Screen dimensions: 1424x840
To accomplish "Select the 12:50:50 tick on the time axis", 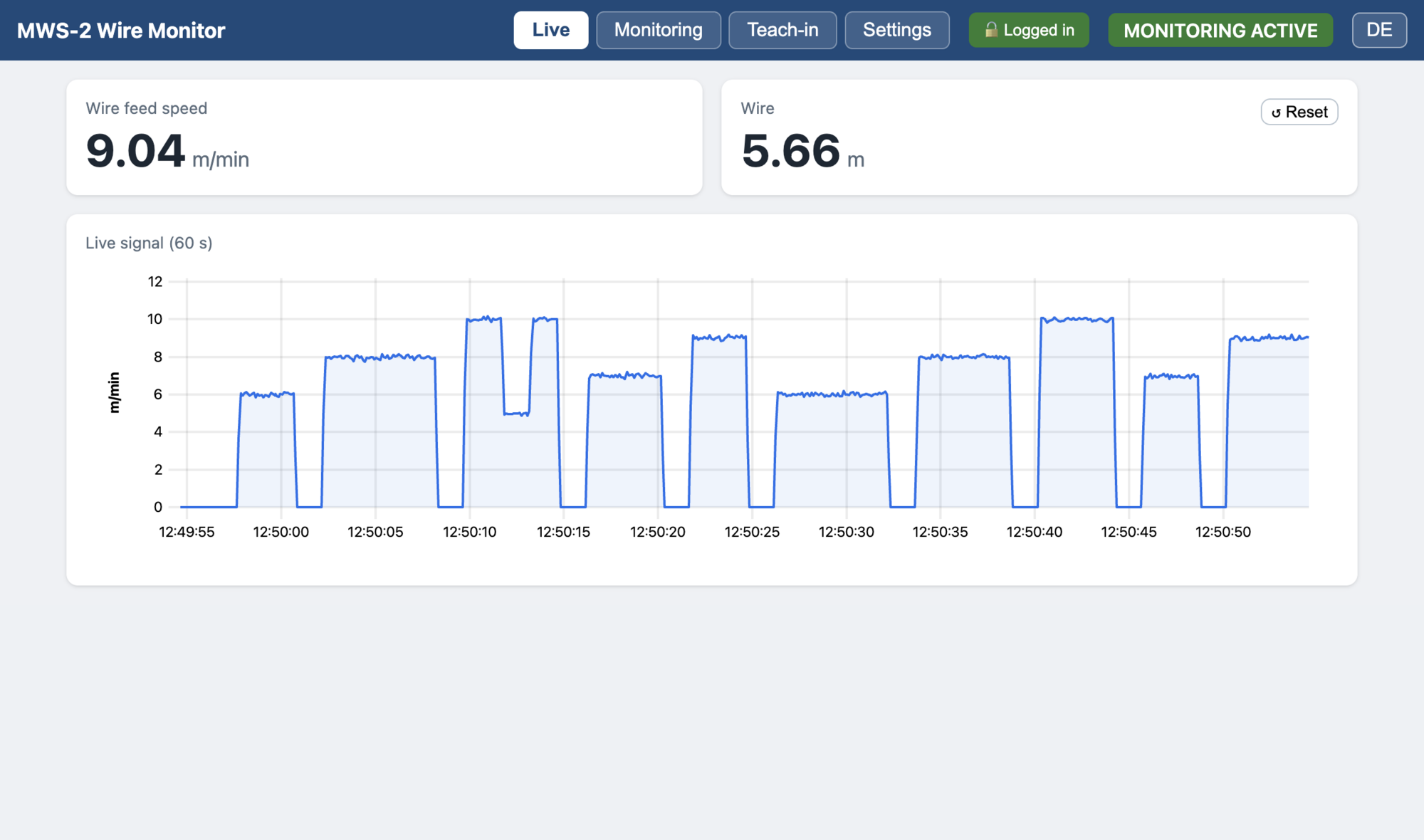I will point(1223,532).
